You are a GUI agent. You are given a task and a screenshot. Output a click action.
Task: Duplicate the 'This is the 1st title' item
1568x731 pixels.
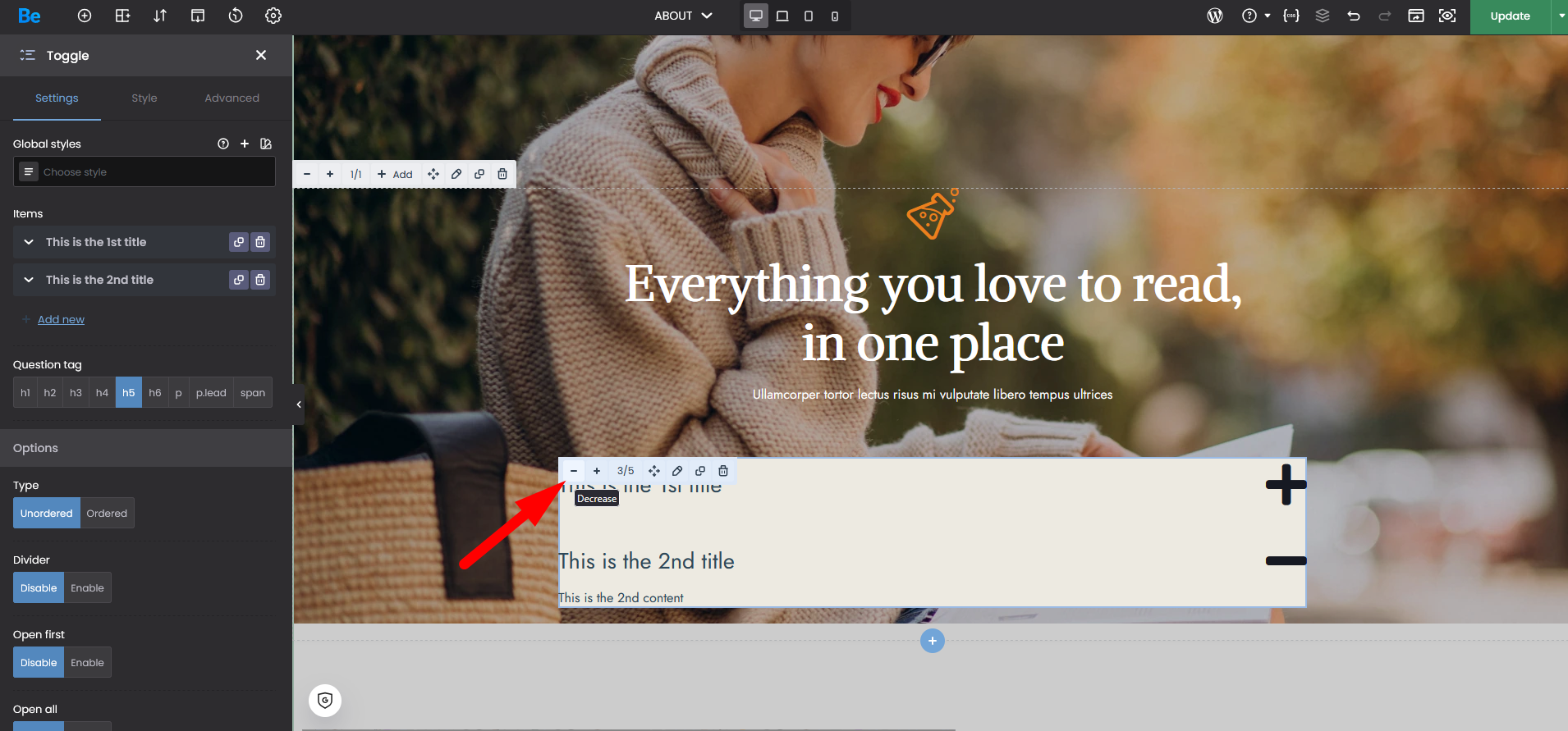tap(239, 242)
